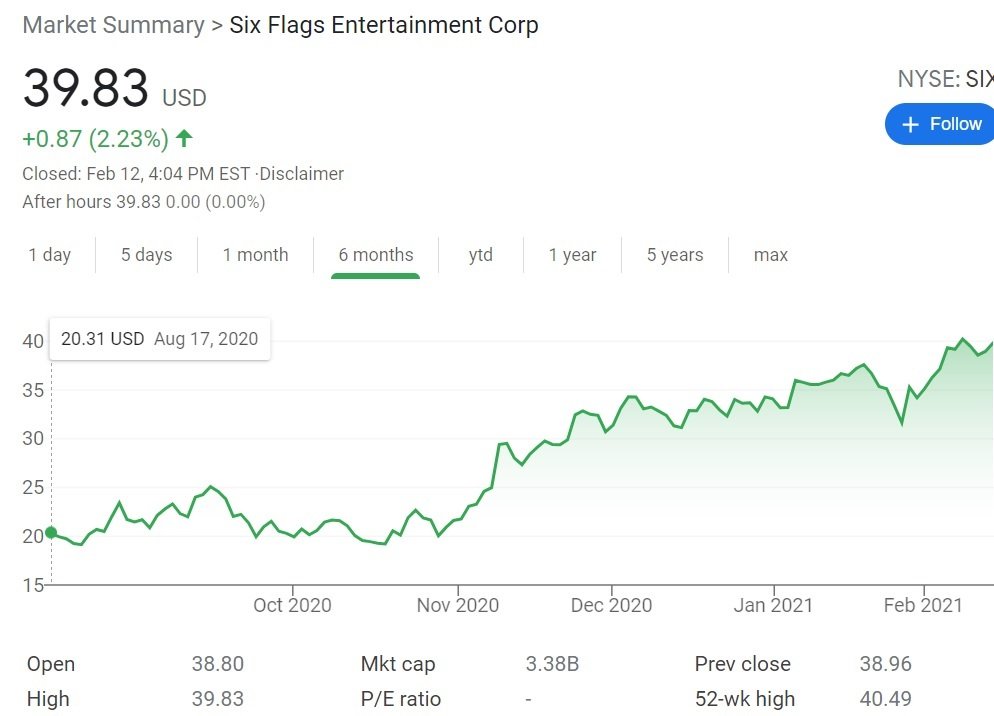Click the NYSE: SIX ticker label
The image size is (994, 716).
pos(946,79)
